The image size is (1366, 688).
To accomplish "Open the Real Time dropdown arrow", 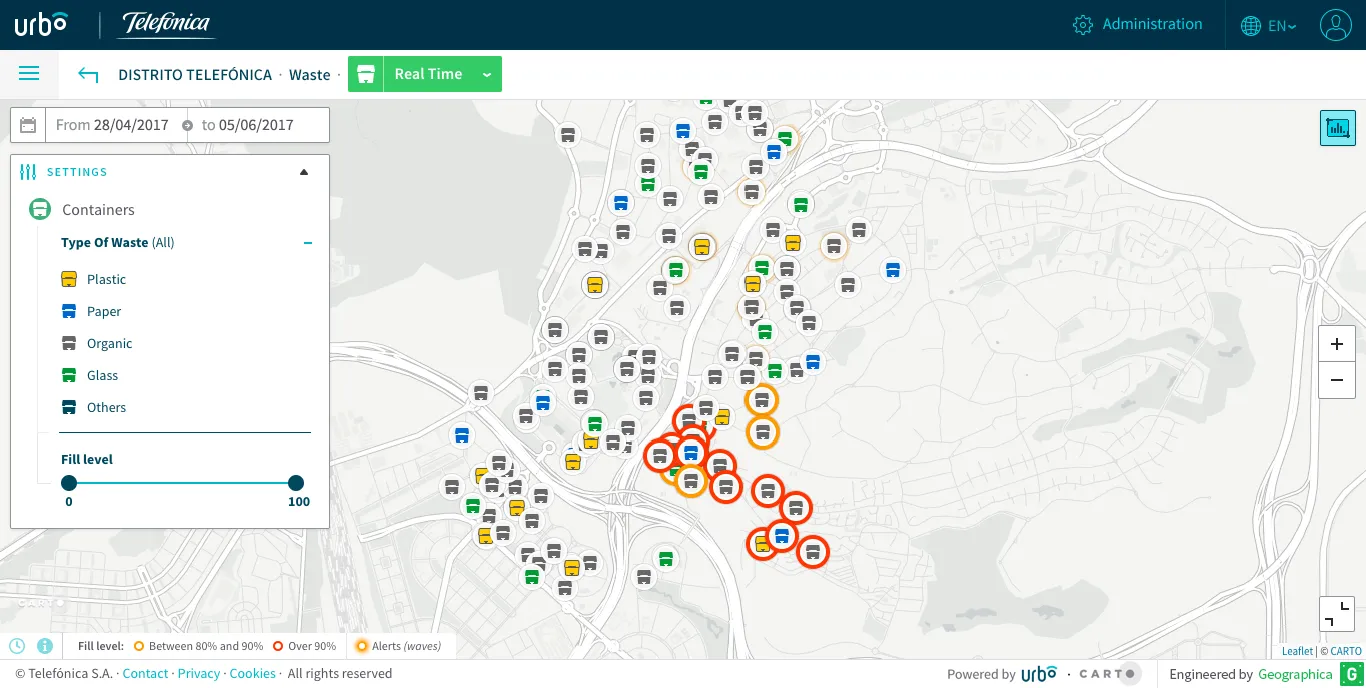I will tap(487, 75).
